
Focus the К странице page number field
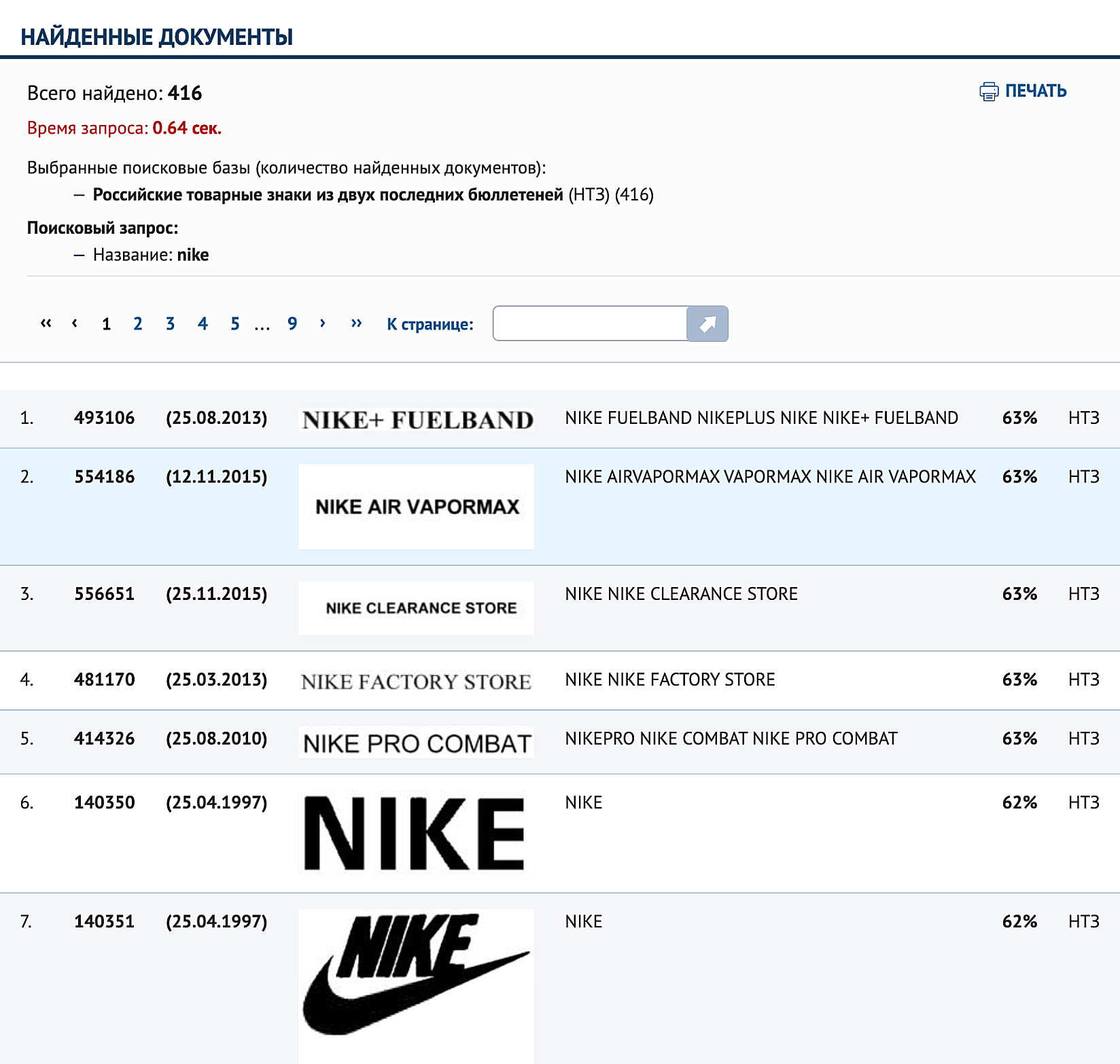[x=590, y=323]
